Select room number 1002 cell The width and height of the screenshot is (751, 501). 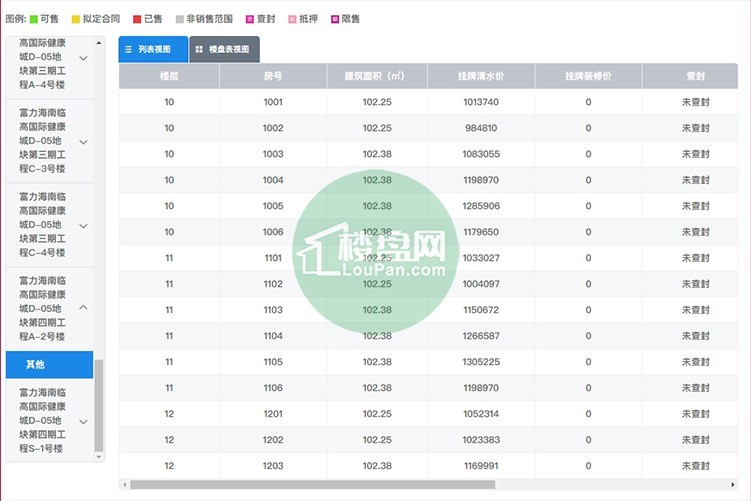point(273,128)
